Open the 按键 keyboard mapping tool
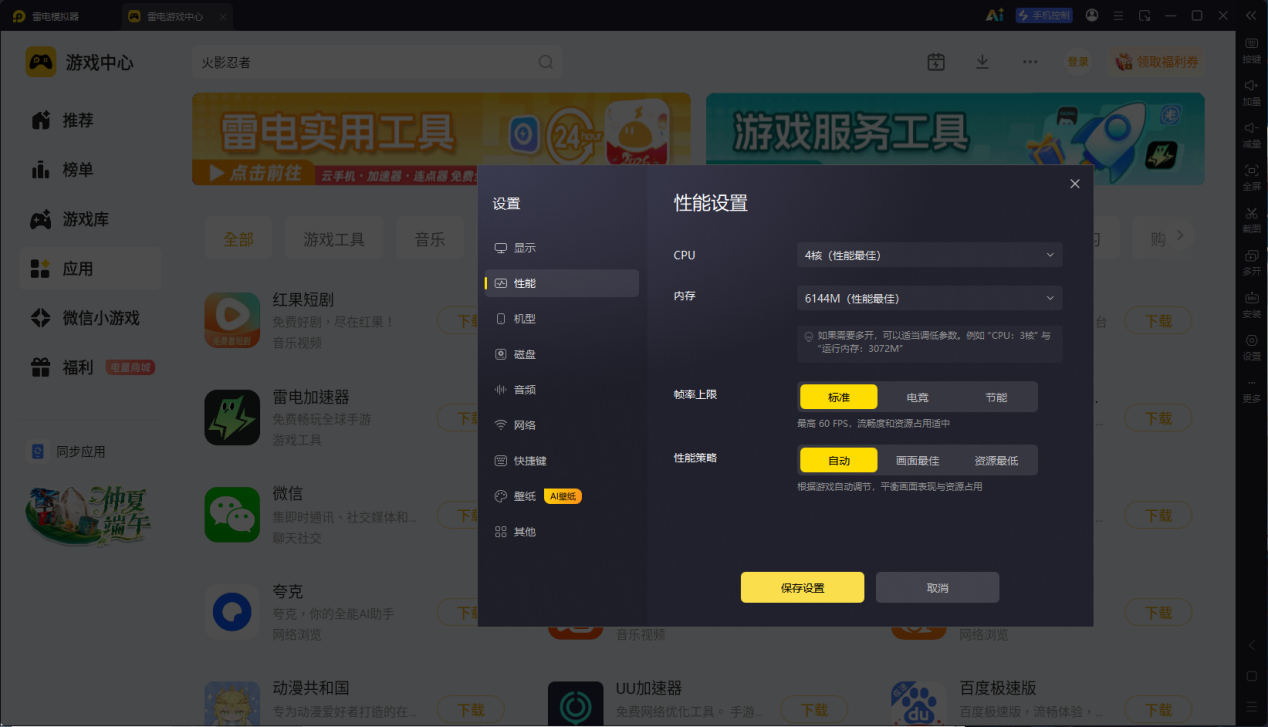This screenshot has width=1268, height=727. [x=1251, y=50]
